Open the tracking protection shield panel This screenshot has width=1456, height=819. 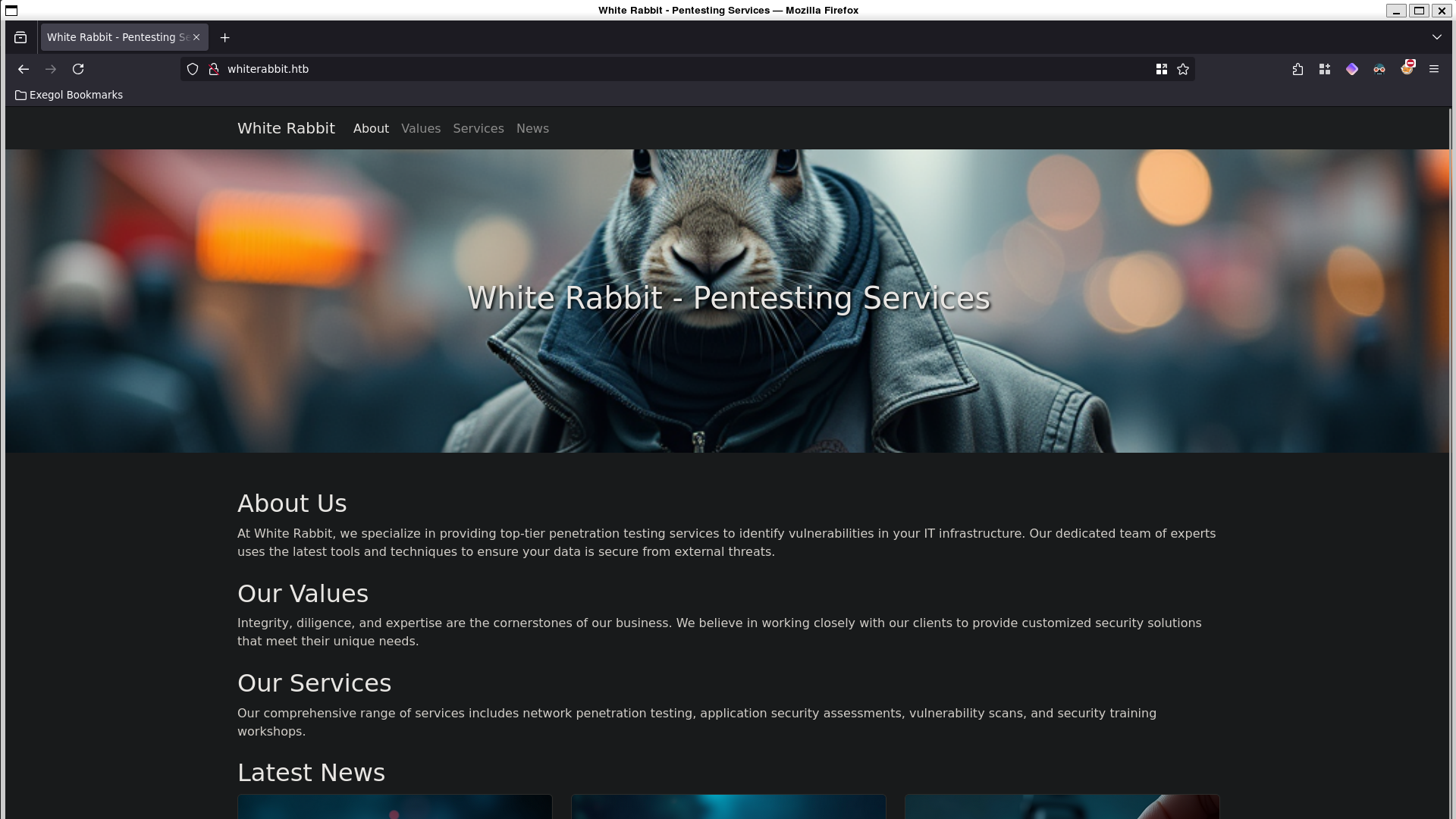[x=192, y=69]
